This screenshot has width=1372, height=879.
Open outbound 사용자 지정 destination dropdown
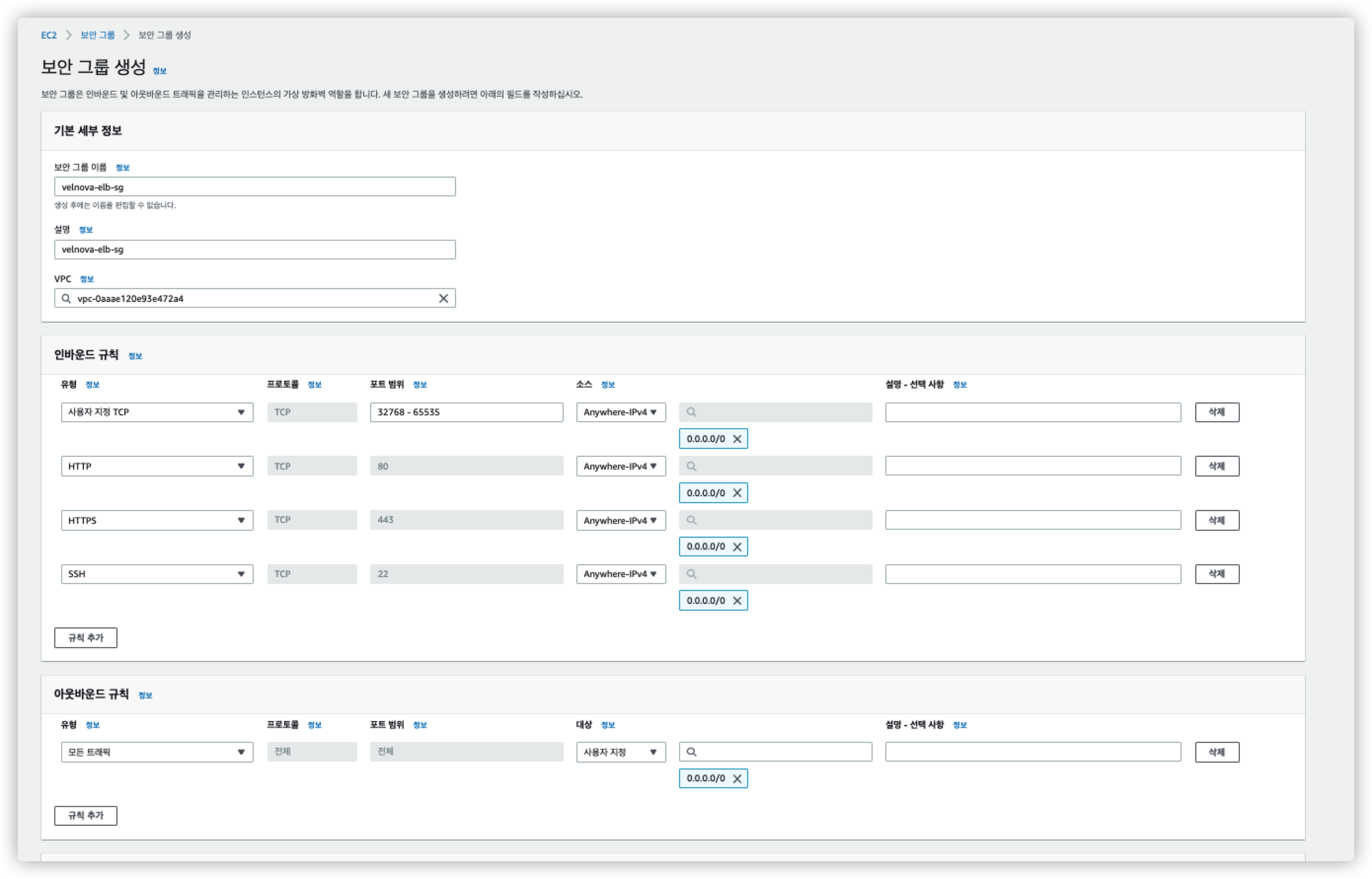[621, 752]
